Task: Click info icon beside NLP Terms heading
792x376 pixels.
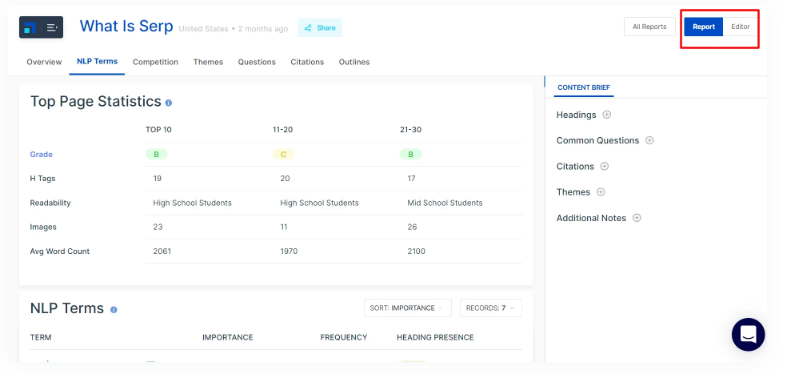Action: 114,309
